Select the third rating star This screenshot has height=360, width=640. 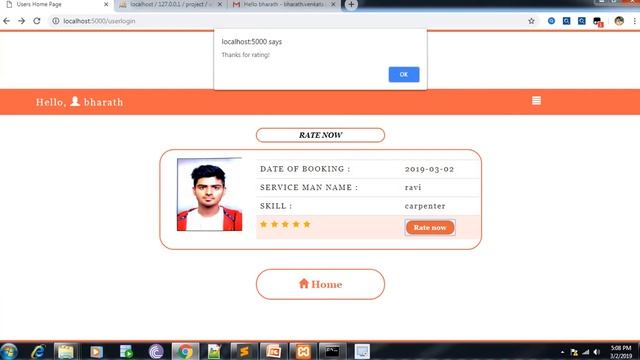285,224
